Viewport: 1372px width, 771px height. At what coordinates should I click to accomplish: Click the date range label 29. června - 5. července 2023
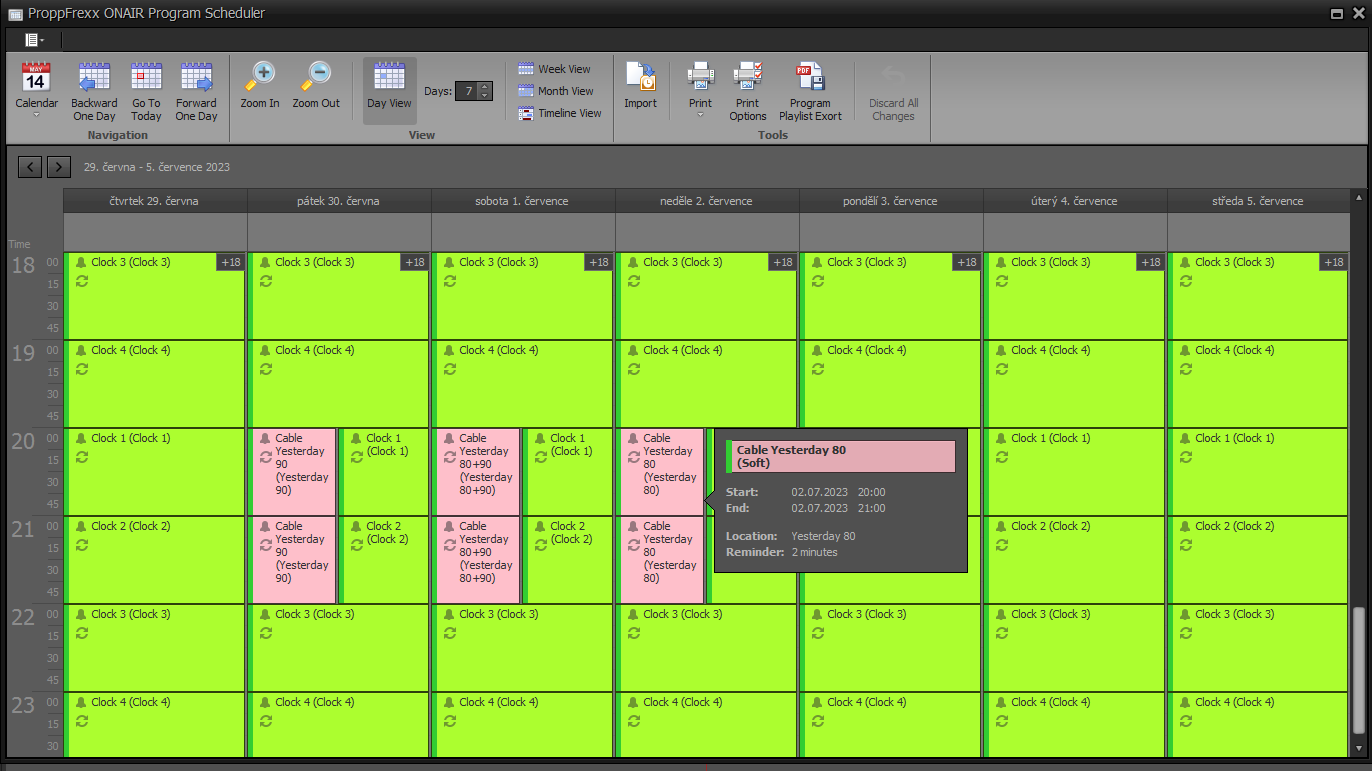click(x=157, y=167)
